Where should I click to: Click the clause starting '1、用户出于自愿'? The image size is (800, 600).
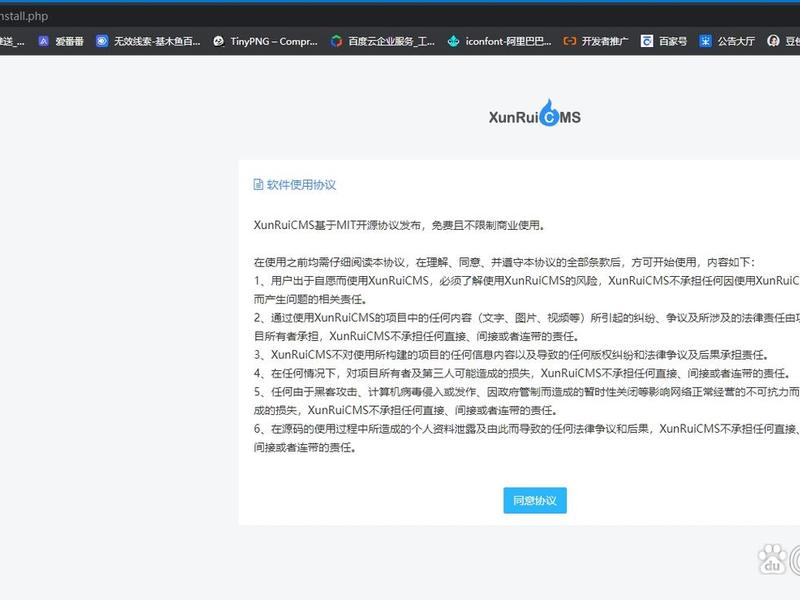(527, 290)
